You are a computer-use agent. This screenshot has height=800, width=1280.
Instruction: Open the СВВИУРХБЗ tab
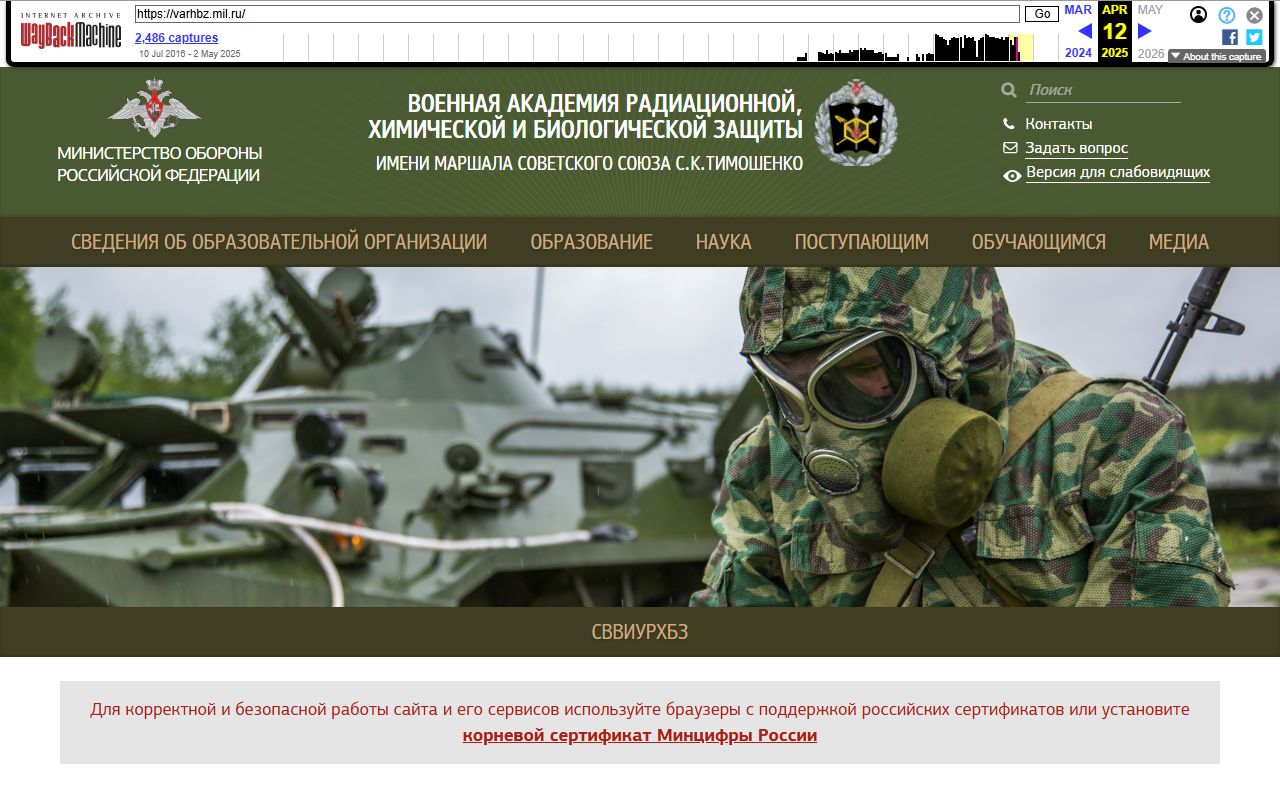[x=640, y=632]
